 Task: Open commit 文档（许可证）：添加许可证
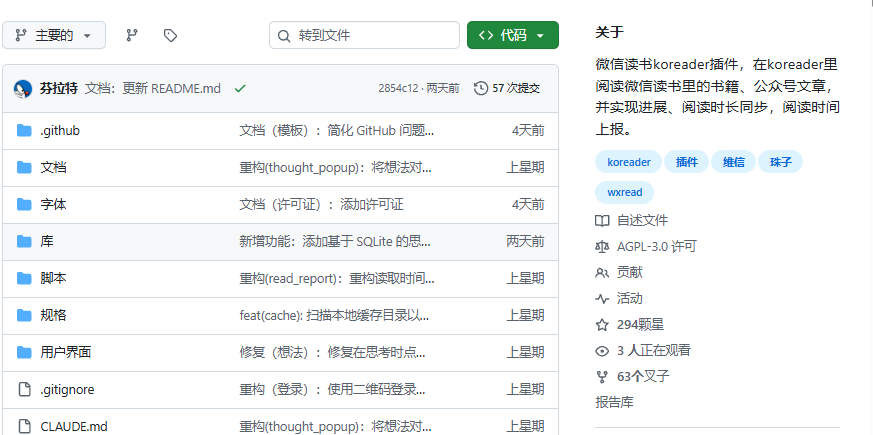[321, 204]
